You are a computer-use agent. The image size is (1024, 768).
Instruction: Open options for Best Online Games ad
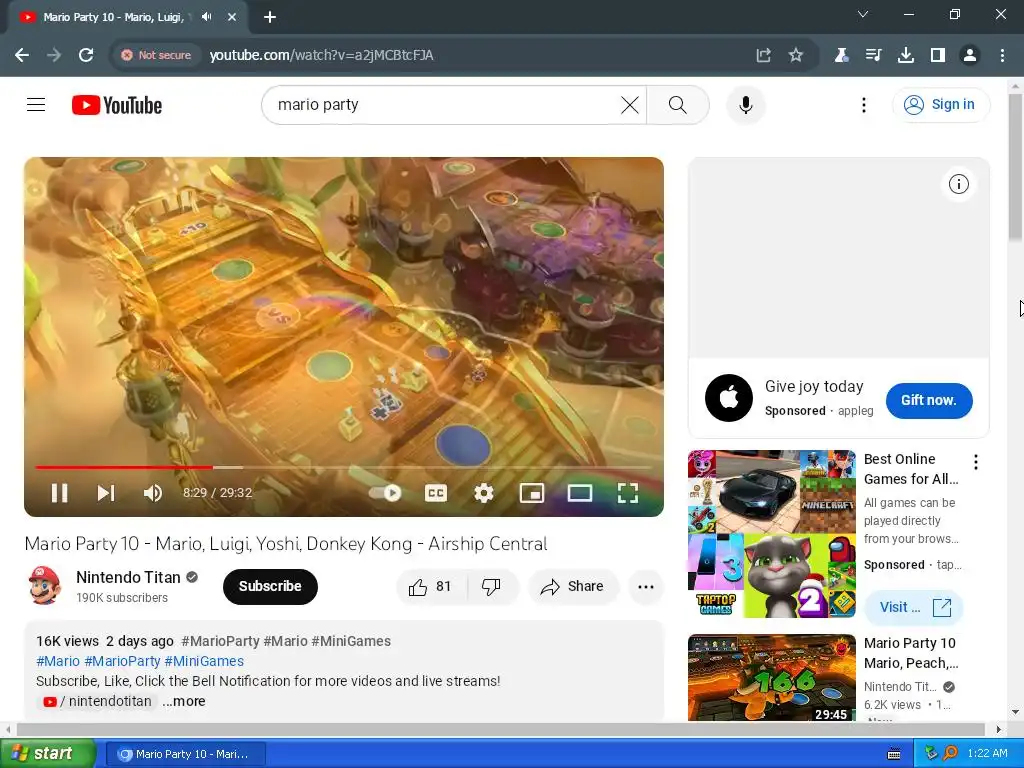pyautogui.click(x=976, y=462)
